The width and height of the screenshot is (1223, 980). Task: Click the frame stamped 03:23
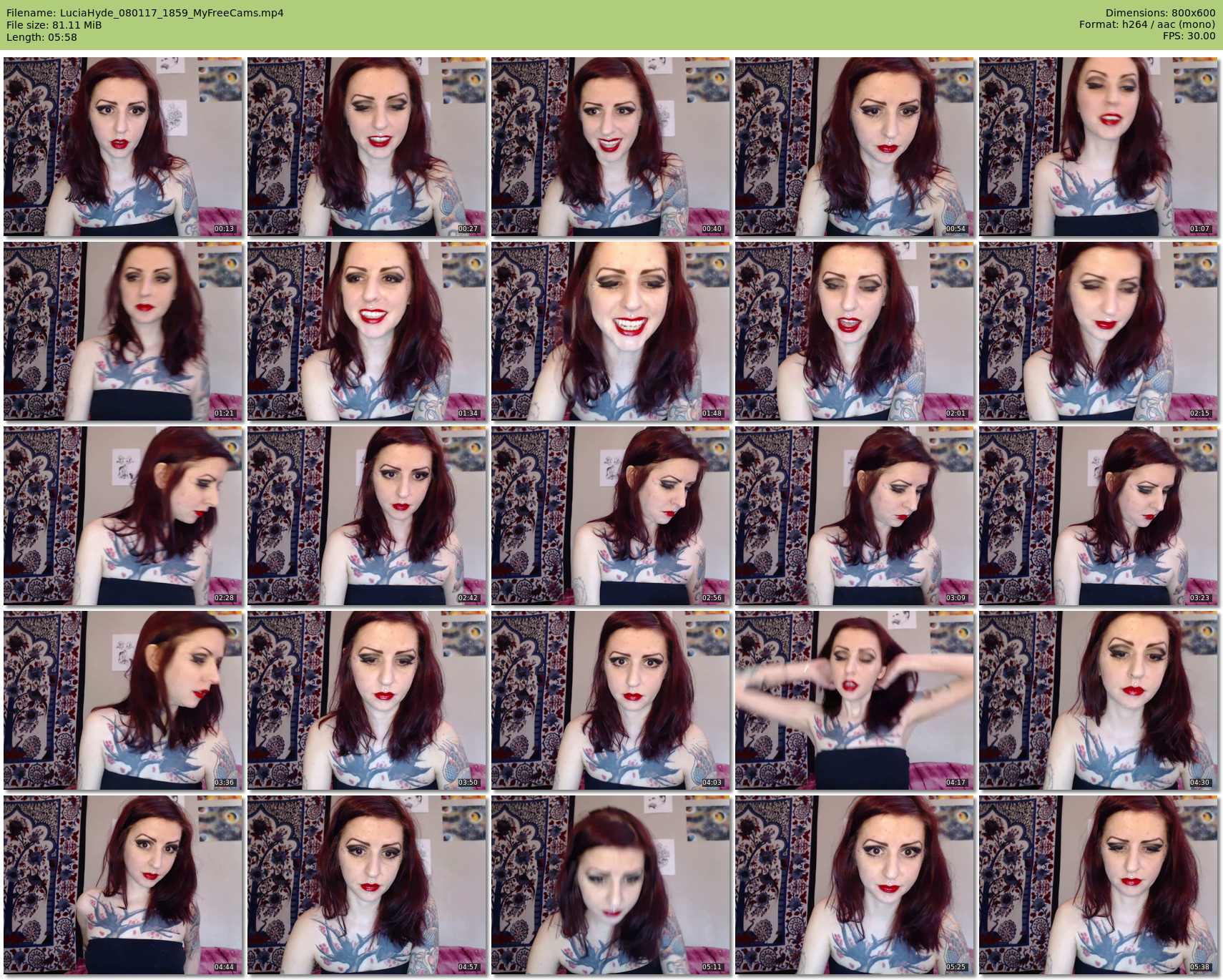[x=1098, y=516]
